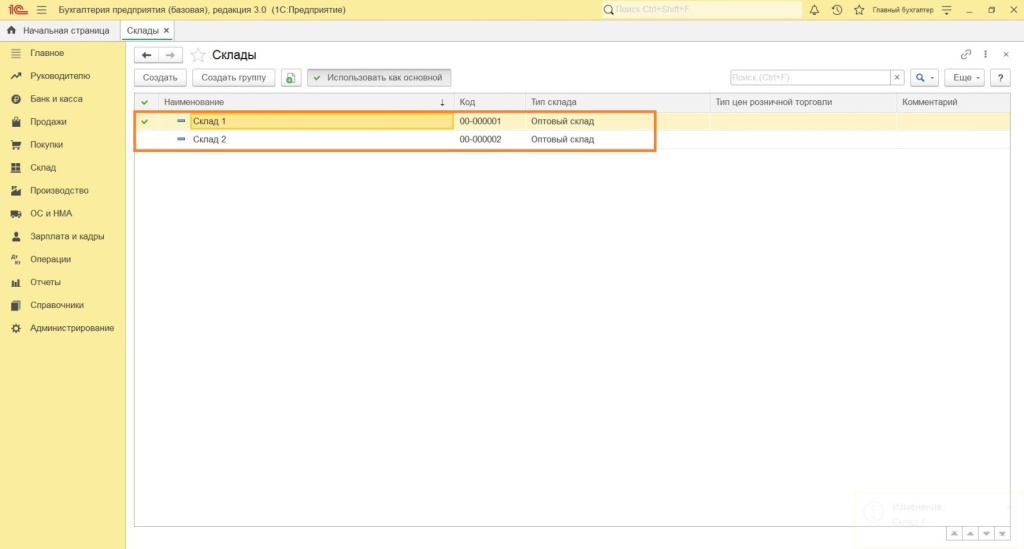
Task: Open the 1C main menu hamburger icon
Action: (x=41, y=10)
